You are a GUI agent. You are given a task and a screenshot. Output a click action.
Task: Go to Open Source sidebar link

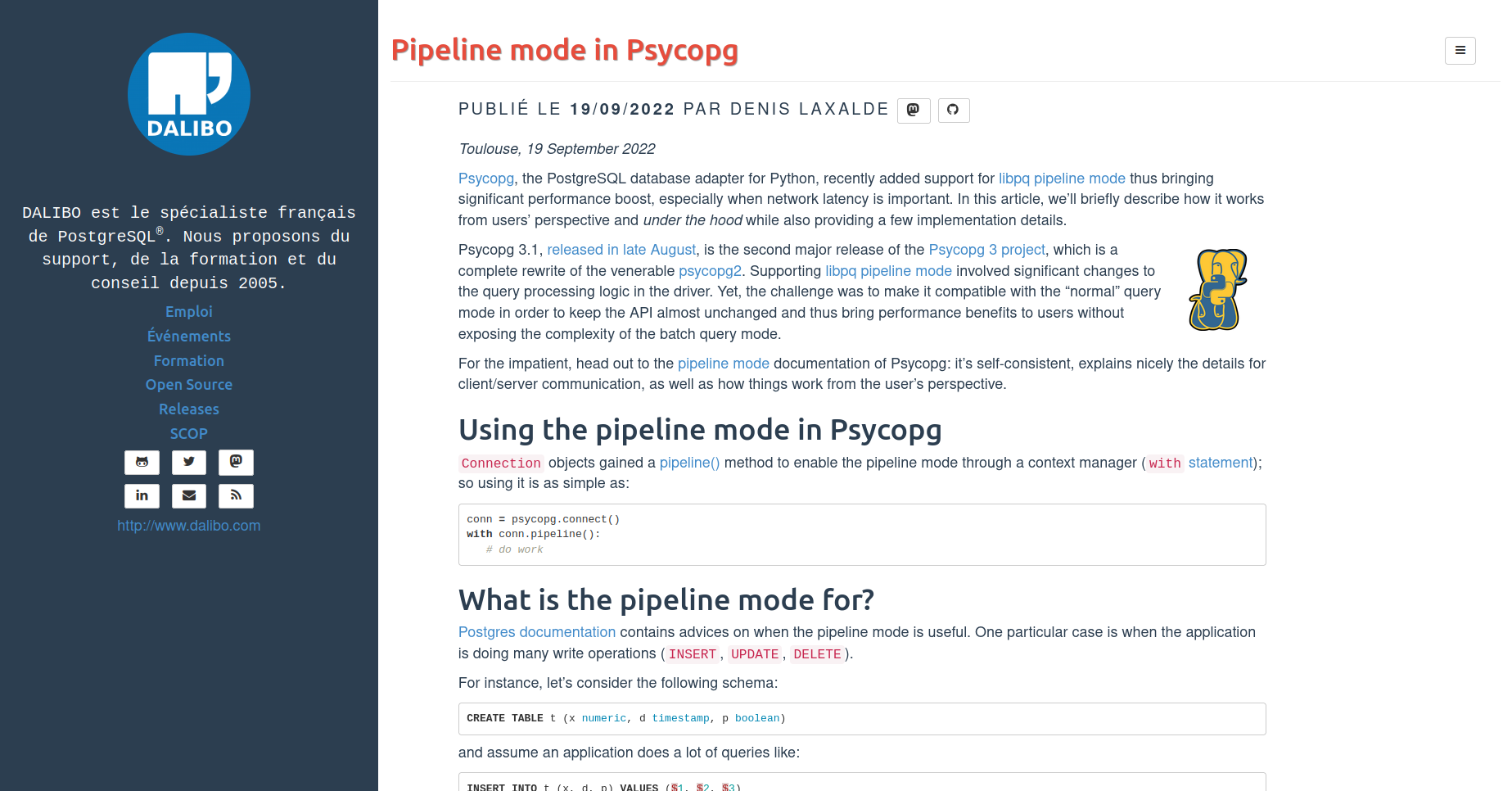click(189, 385)
